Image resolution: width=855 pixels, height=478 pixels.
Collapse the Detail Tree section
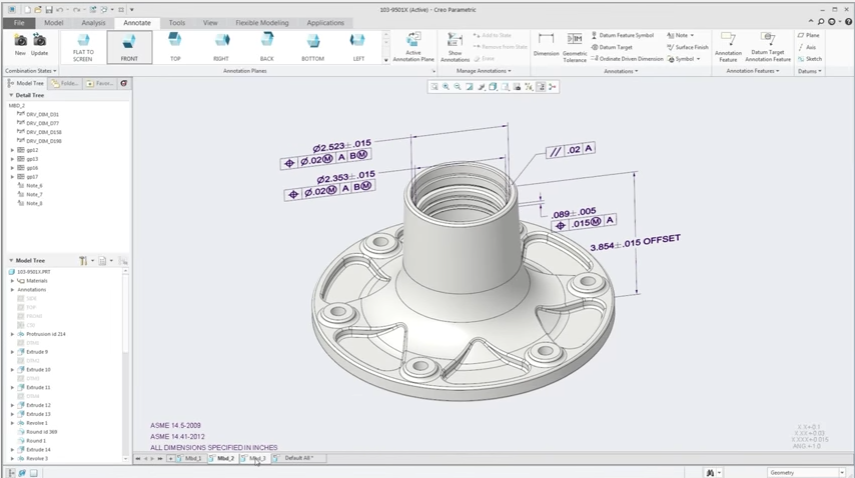click(11, 95)
